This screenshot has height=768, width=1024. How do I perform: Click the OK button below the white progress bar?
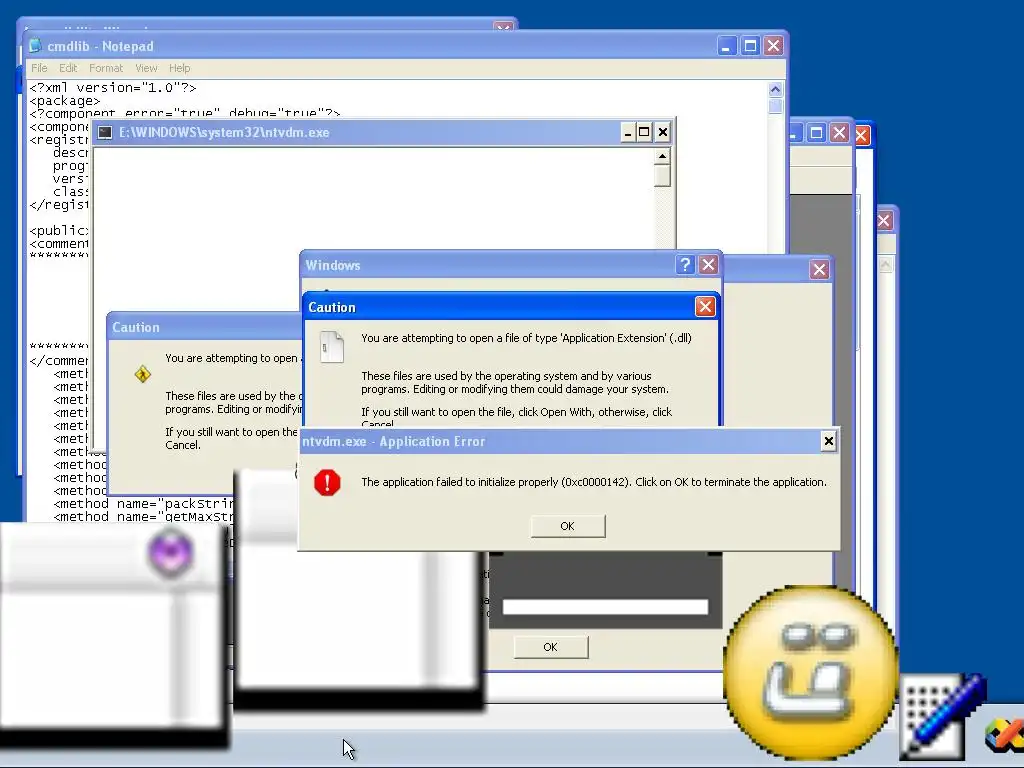point(551,647)
